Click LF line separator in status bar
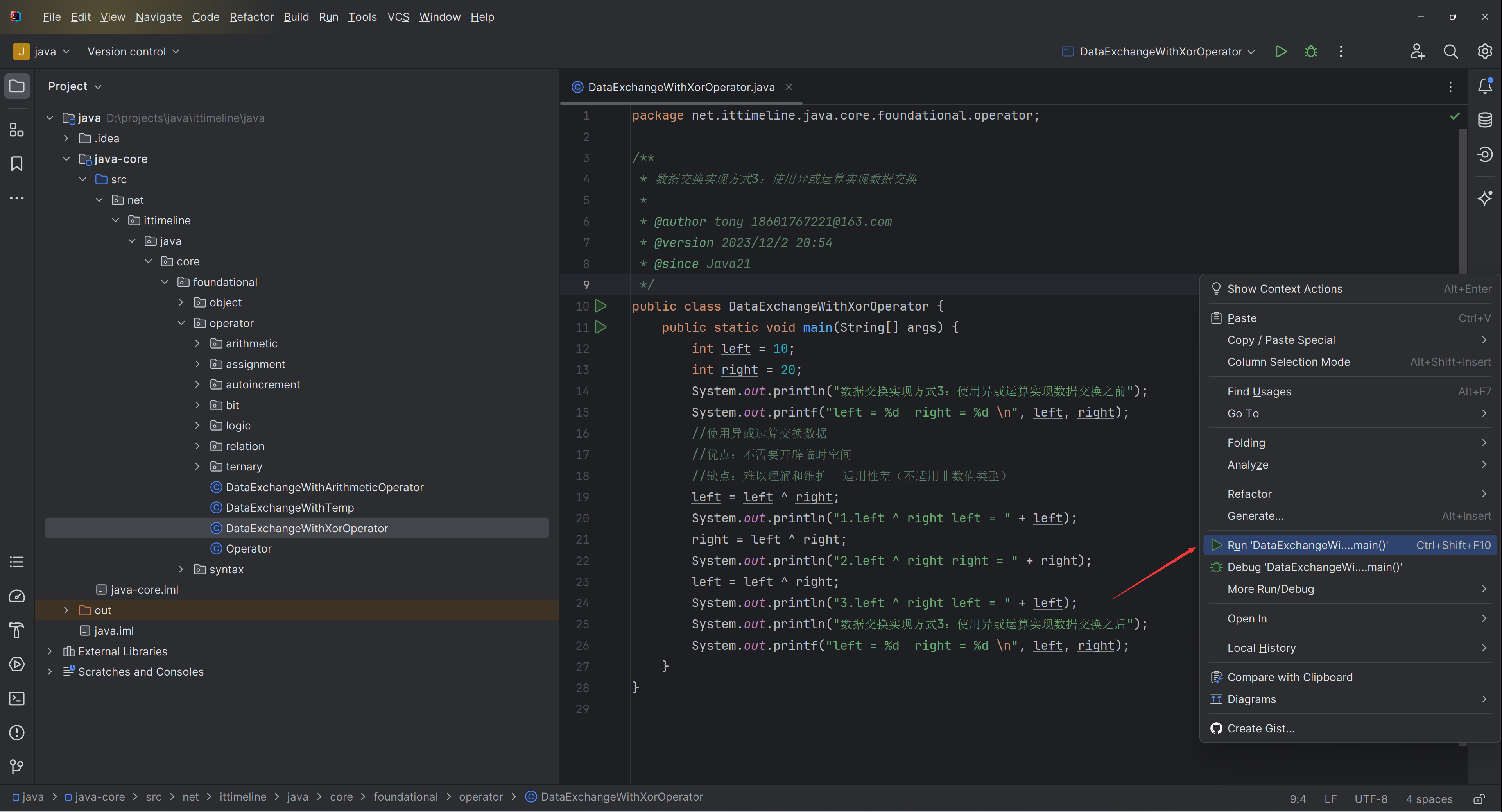This screenshot has width=1502, height=812. tap(1330, 799)
